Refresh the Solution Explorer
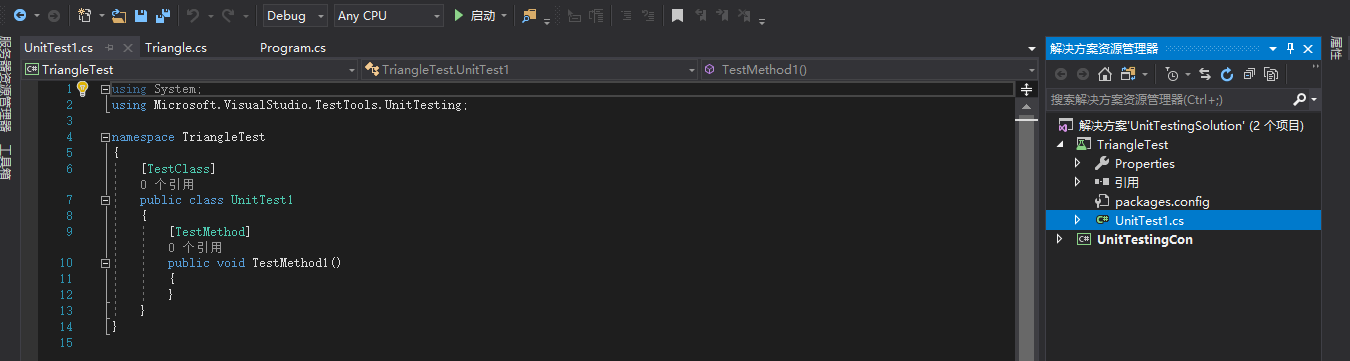 click(x=1227, y=74)
